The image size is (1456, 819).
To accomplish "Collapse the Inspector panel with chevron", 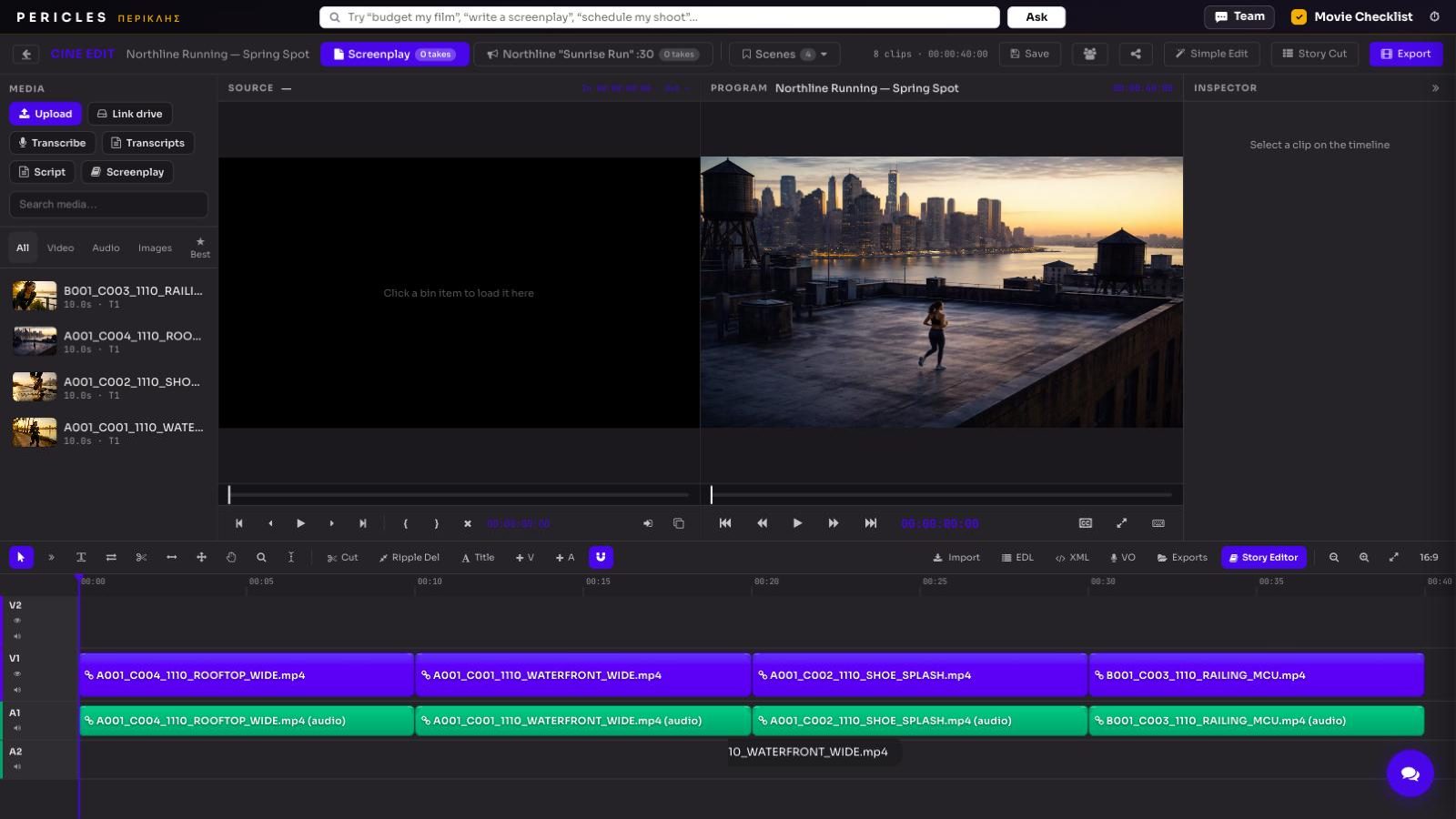I will (1435, 88).
